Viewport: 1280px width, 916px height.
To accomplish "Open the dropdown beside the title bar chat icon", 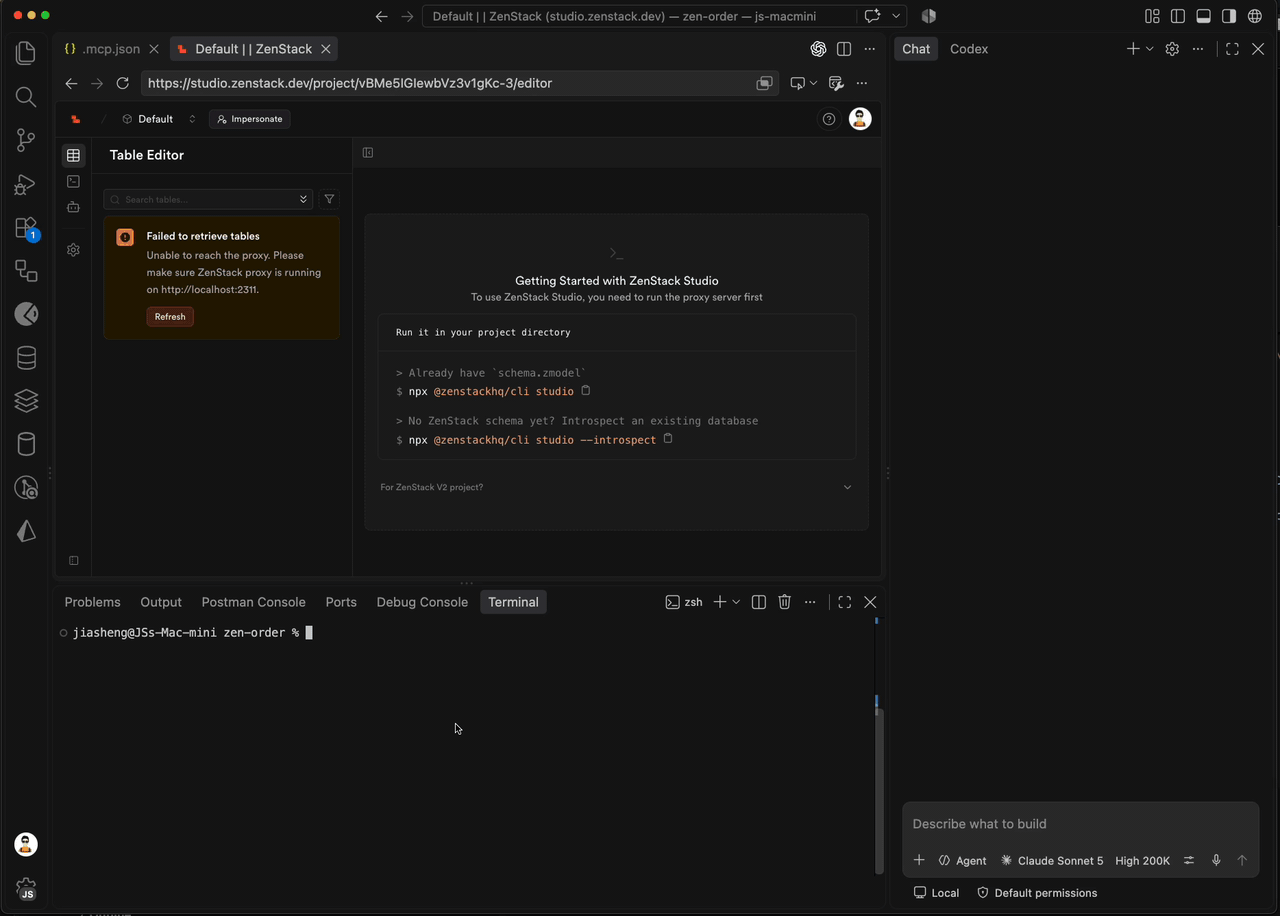I will click(896, 16).
